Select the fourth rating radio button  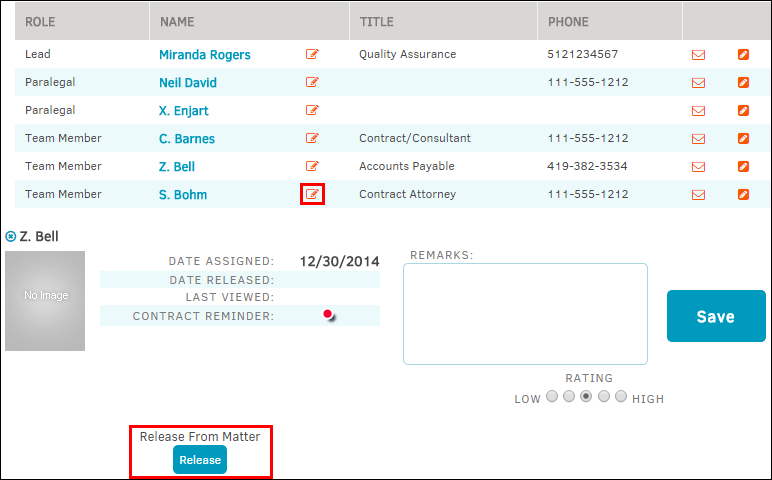click(x=604, y=396)
